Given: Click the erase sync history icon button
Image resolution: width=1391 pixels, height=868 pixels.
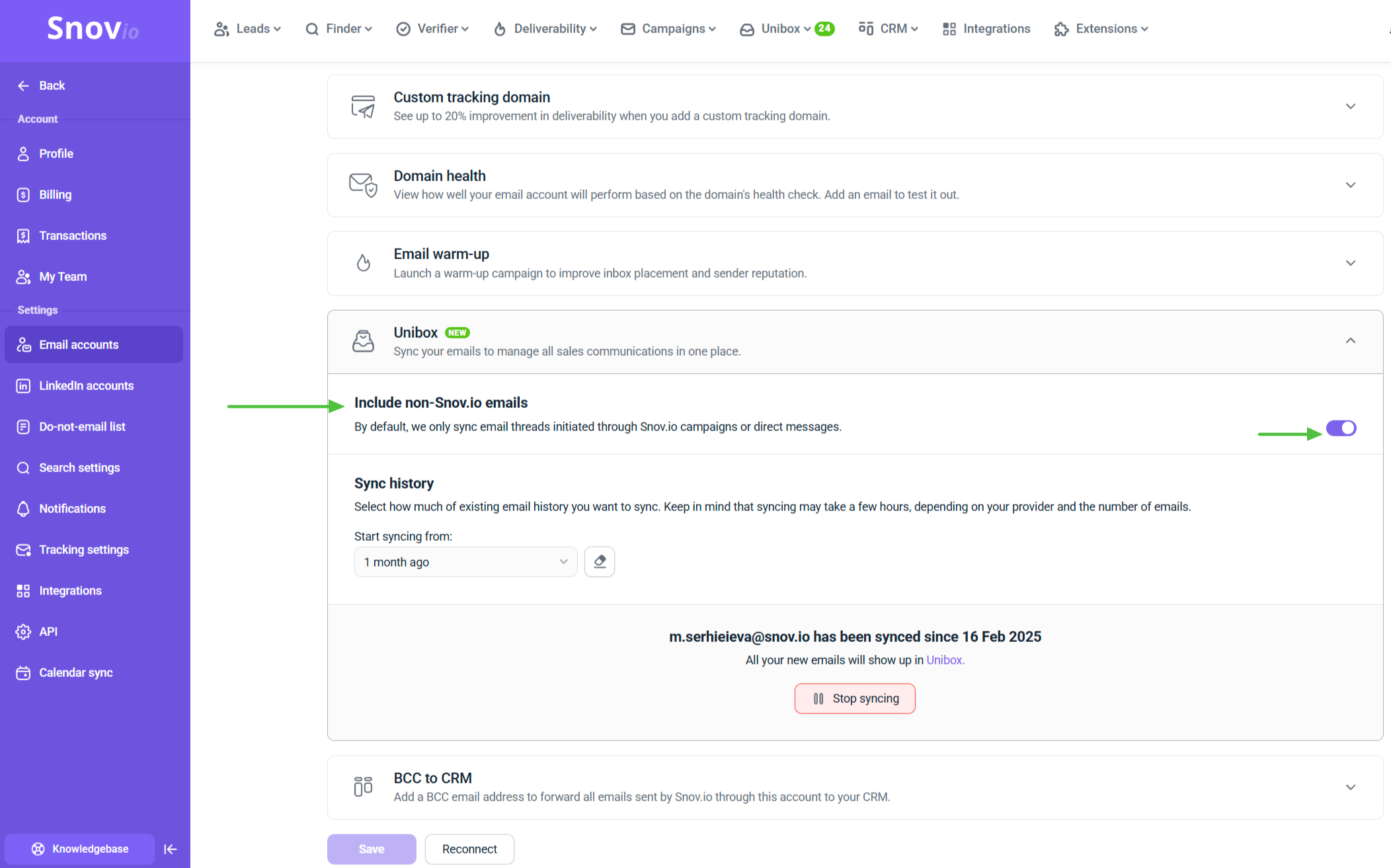Looking at the screenshot, I should tap(600, 562).
